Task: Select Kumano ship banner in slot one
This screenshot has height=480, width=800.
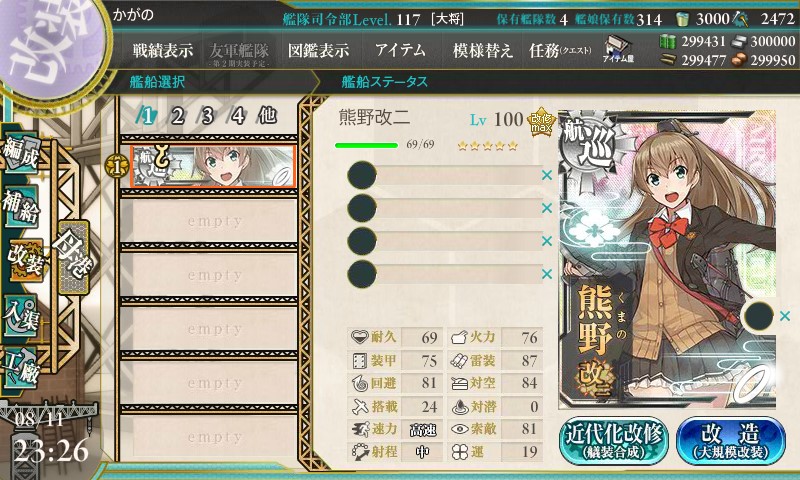Action: click(213, 167)
